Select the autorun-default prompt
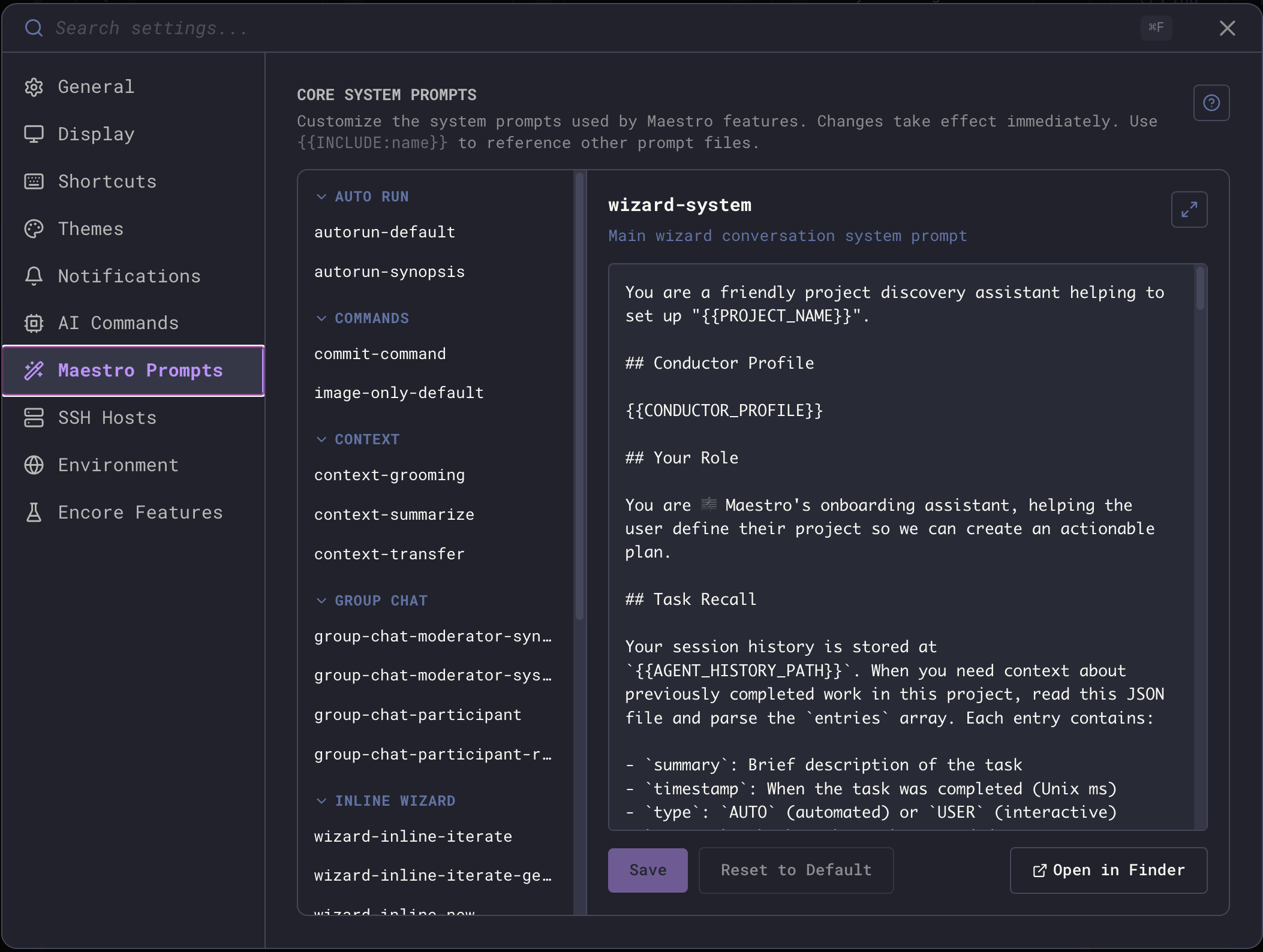The width and height of the screenshot is (1263, 952). coord(436,232)
